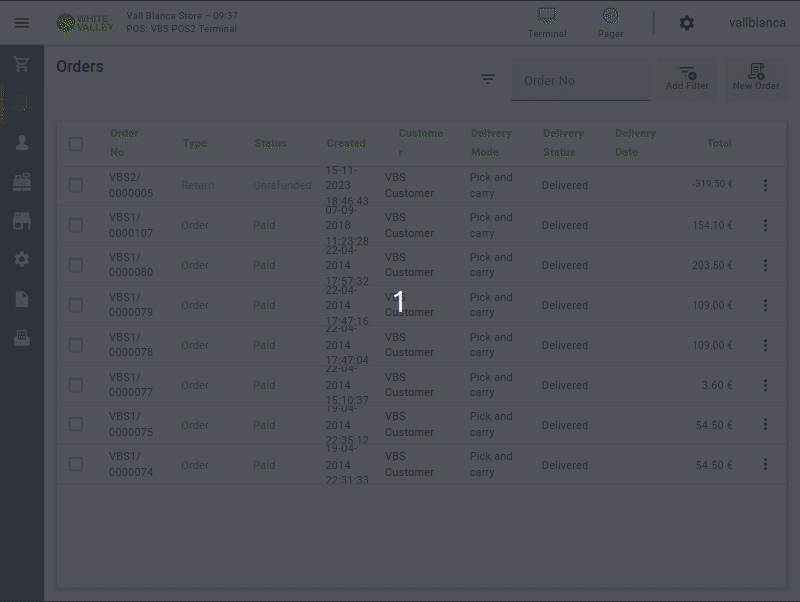Check the box for order VBS1/0000107
The height and width of the screenshot is (602, 800).
[x=76, y=225]
